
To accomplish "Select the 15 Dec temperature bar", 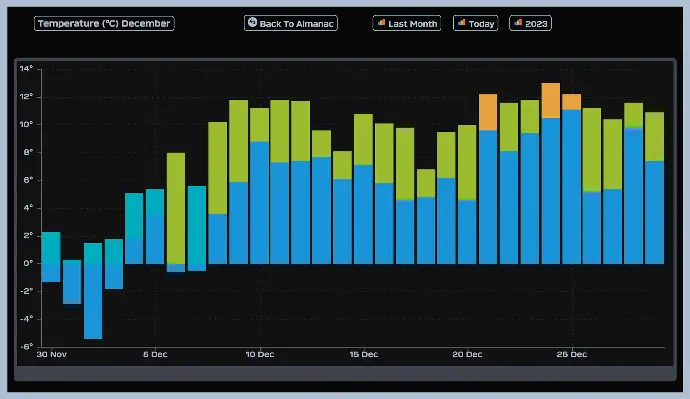I will (363, 189).
